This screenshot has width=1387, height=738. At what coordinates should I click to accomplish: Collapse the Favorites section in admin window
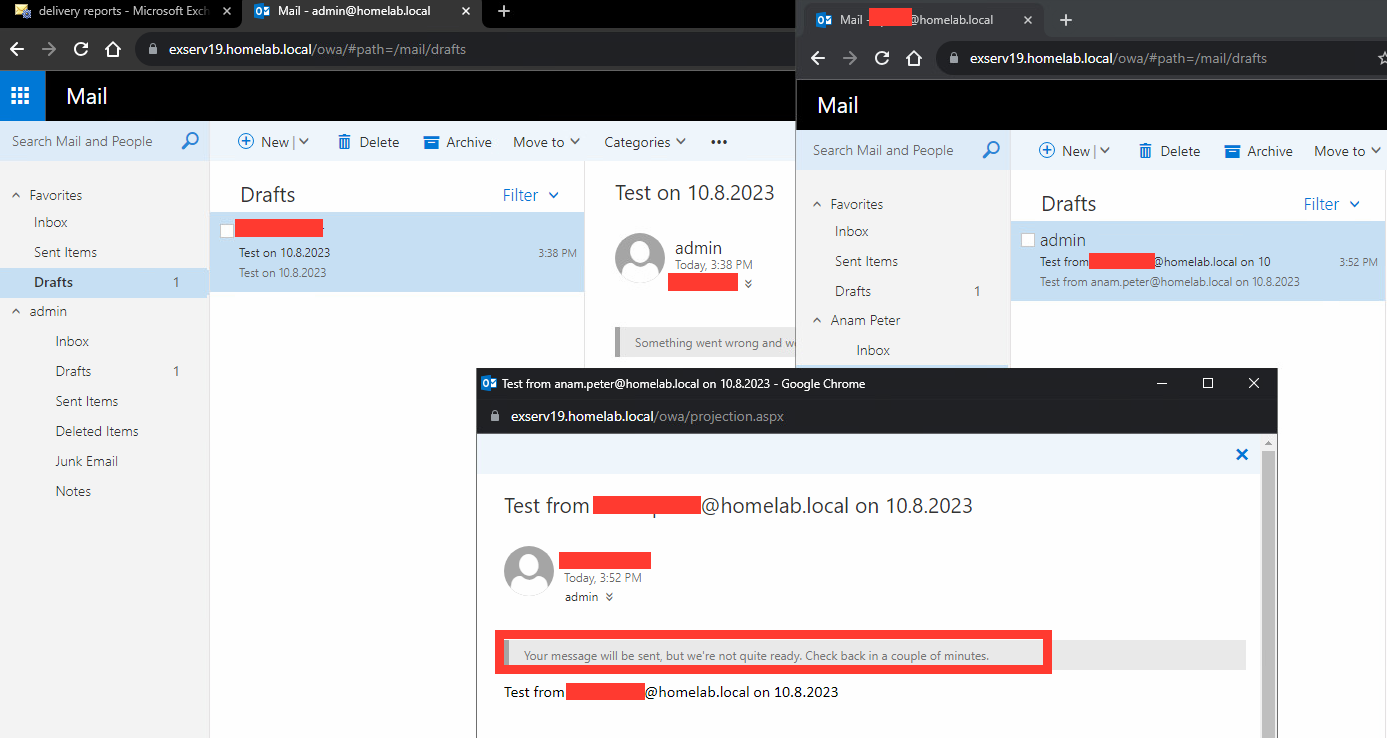[x=16, y=195]
